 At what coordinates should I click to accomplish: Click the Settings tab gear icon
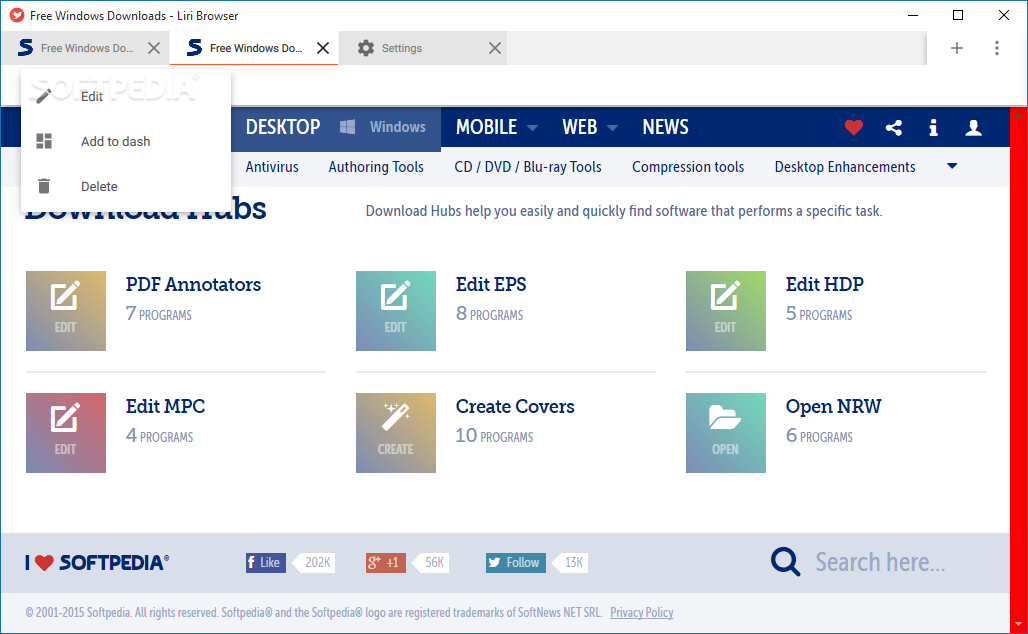366,48
